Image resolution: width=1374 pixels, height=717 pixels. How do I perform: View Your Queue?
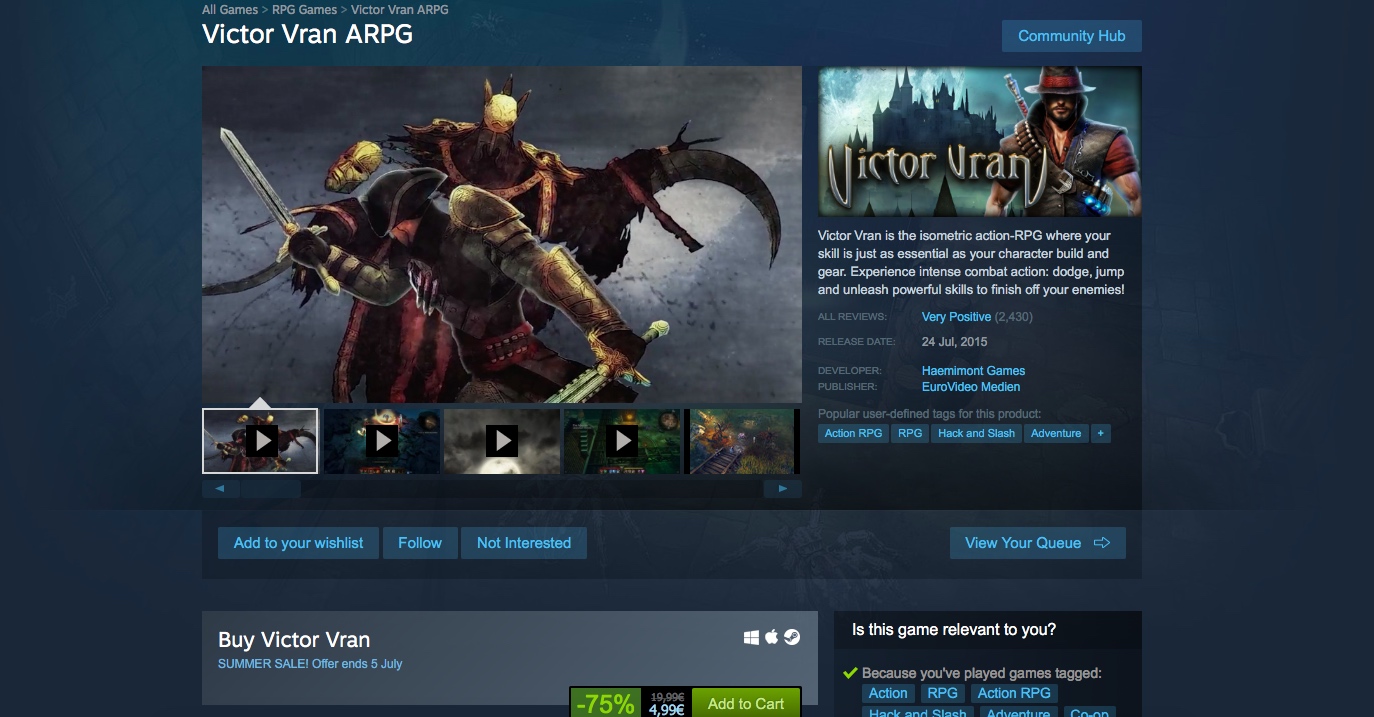point(1038,543)
